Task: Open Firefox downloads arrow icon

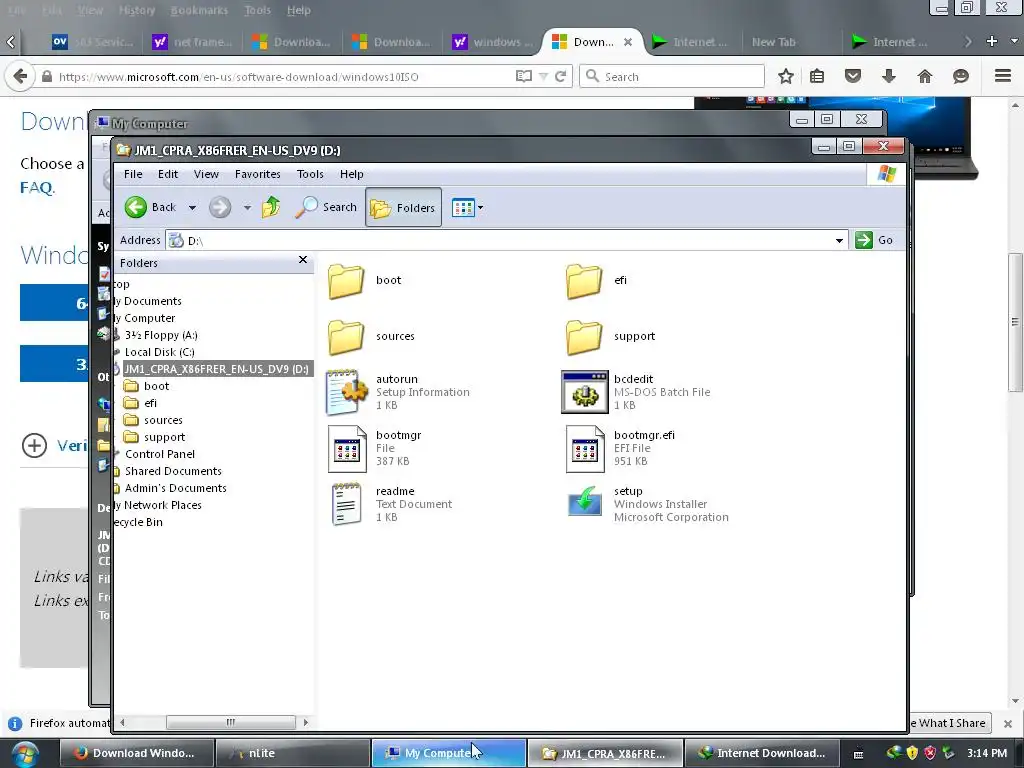Action: pos(889,76)
